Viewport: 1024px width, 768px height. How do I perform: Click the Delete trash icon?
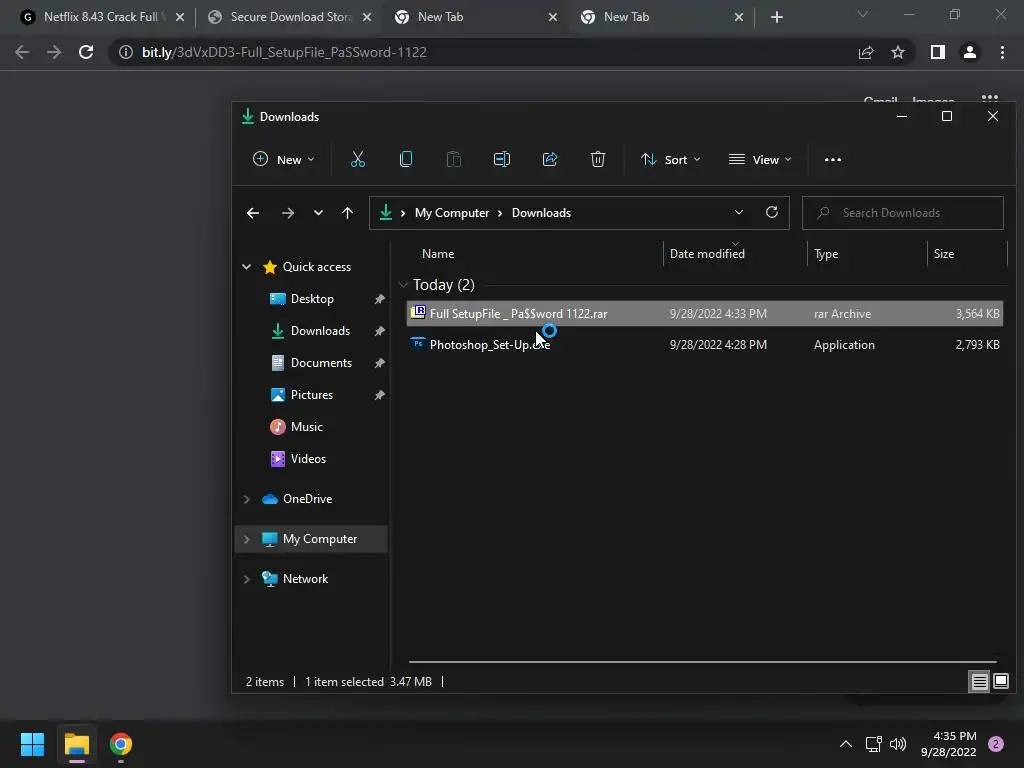coord(598,159)
